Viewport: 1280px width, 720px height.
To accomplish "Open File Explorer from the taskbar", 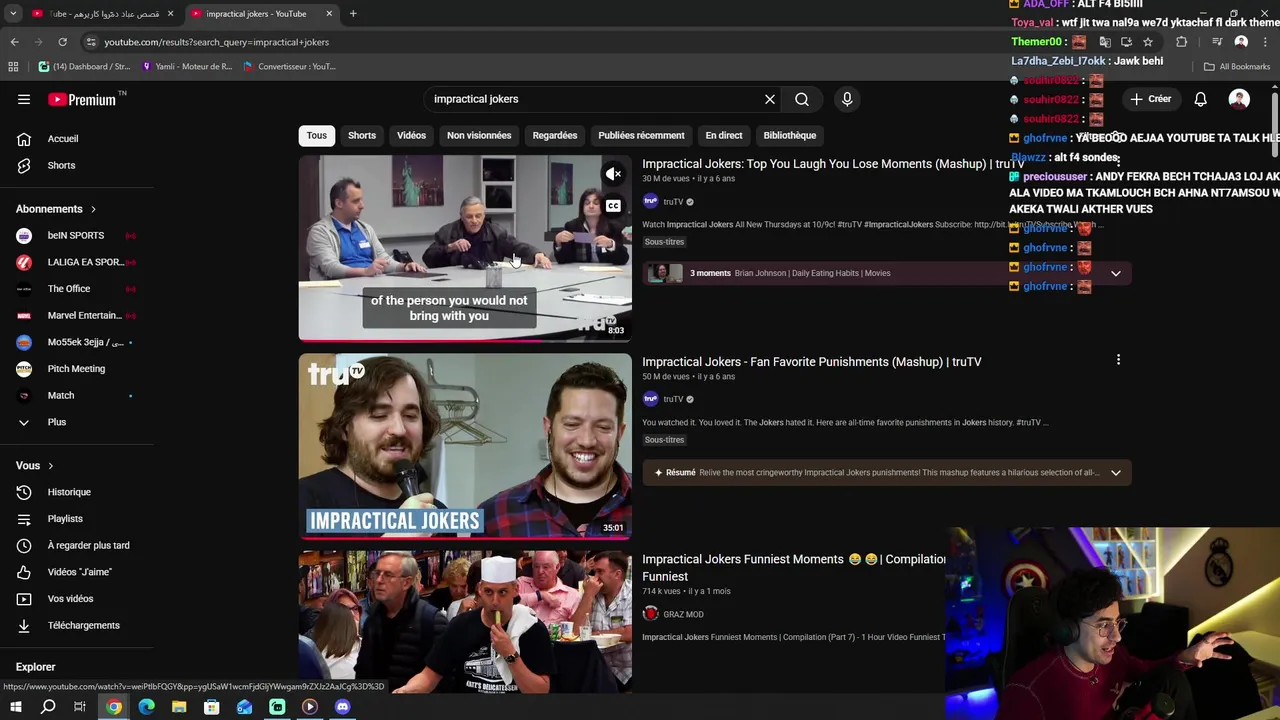I will tap(179, 707).
